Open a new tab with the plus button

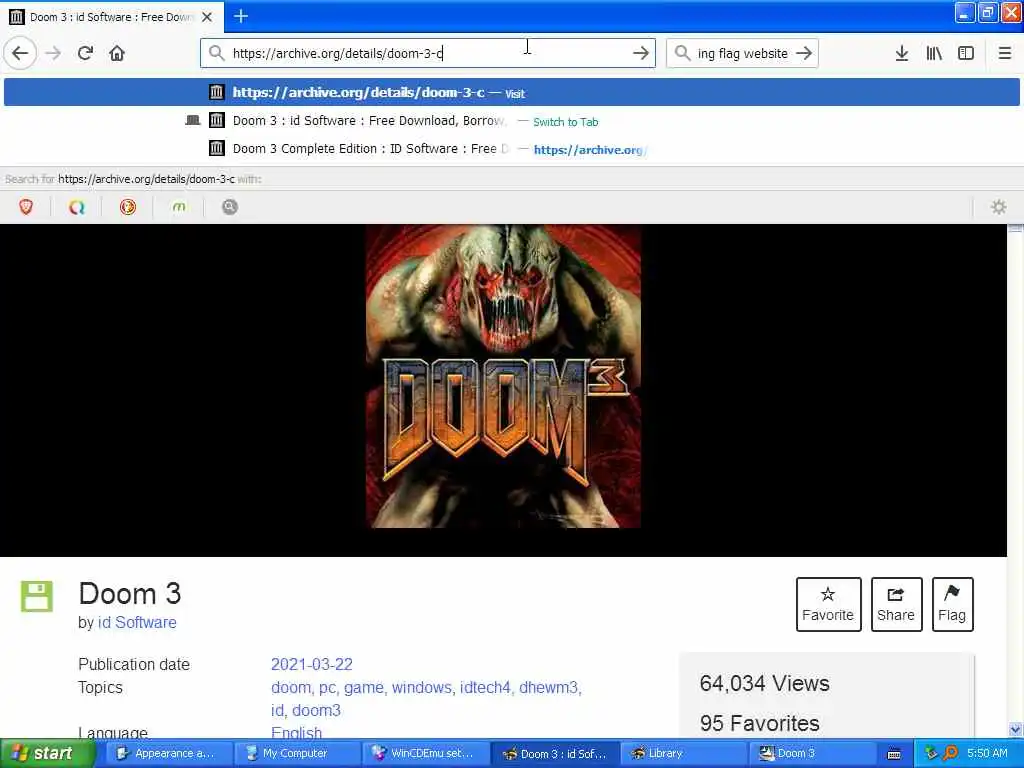(x=241, y=16)
